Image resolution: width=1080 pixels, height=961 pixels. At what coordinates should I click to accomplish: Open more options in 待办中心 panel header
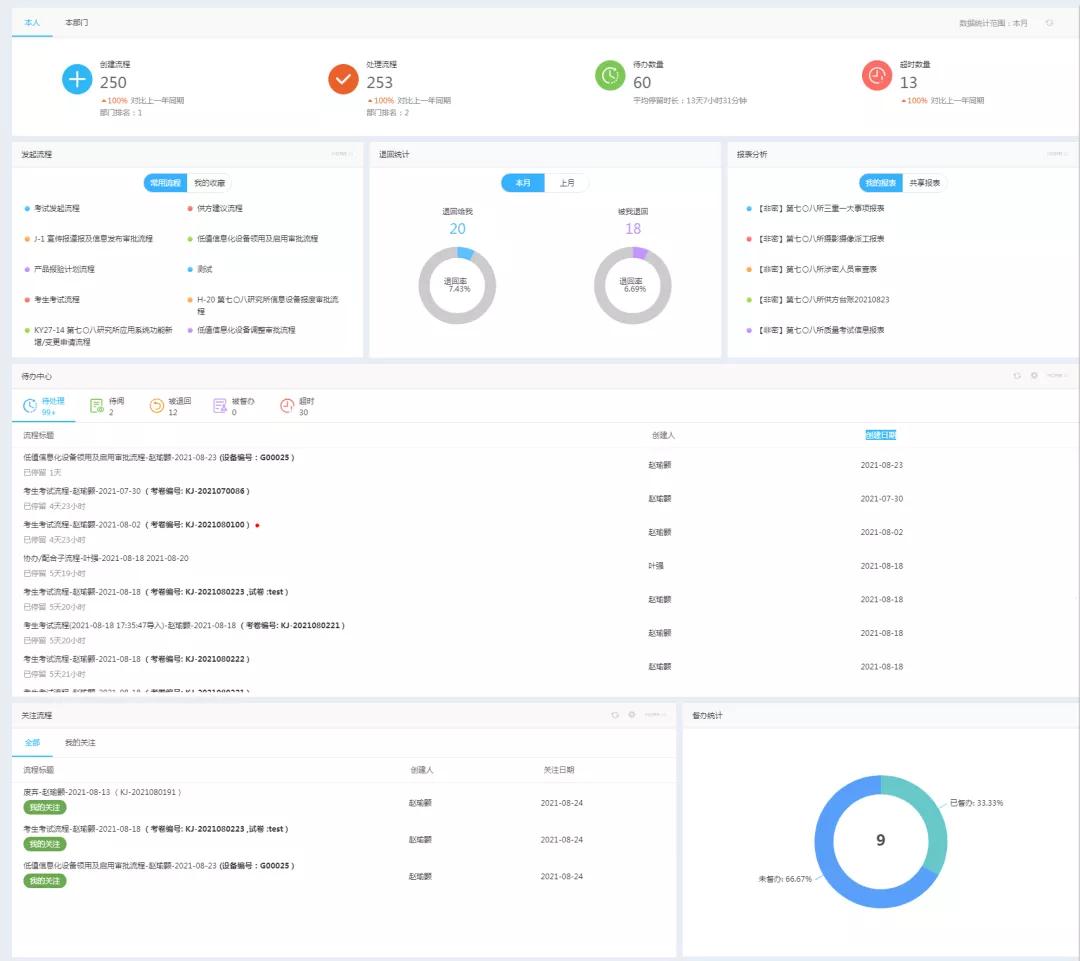pyautogui.click(x=1057, y=375)
